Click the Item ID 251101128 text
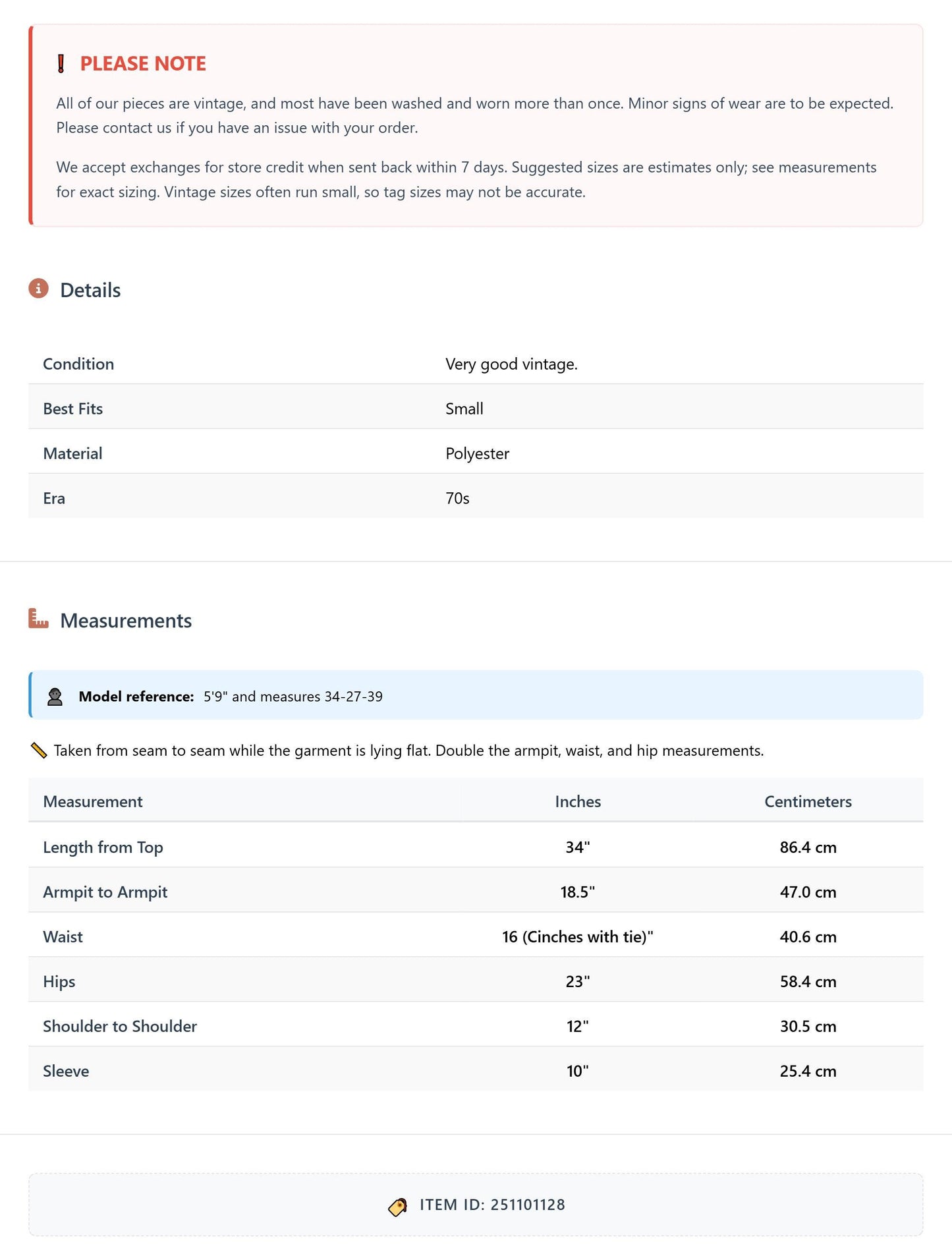Viewport: 952px width, 1260px height. (x=492, y=1205)
